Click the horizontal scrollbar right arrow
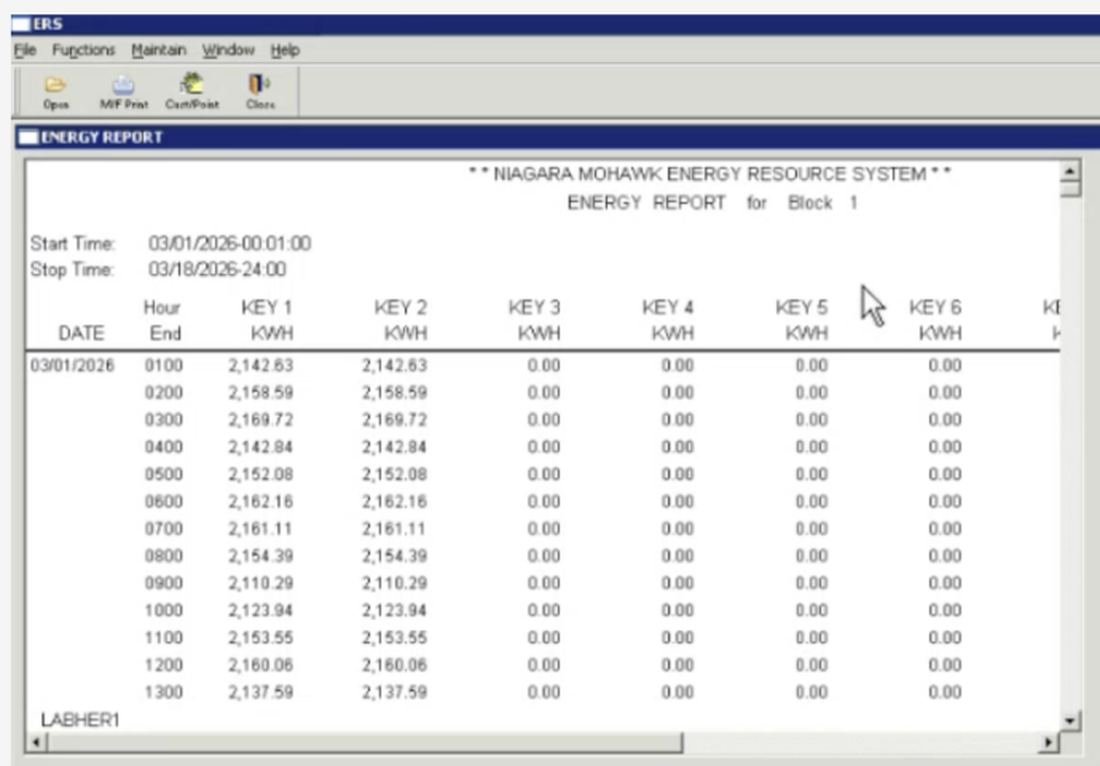 point(1049,742)
